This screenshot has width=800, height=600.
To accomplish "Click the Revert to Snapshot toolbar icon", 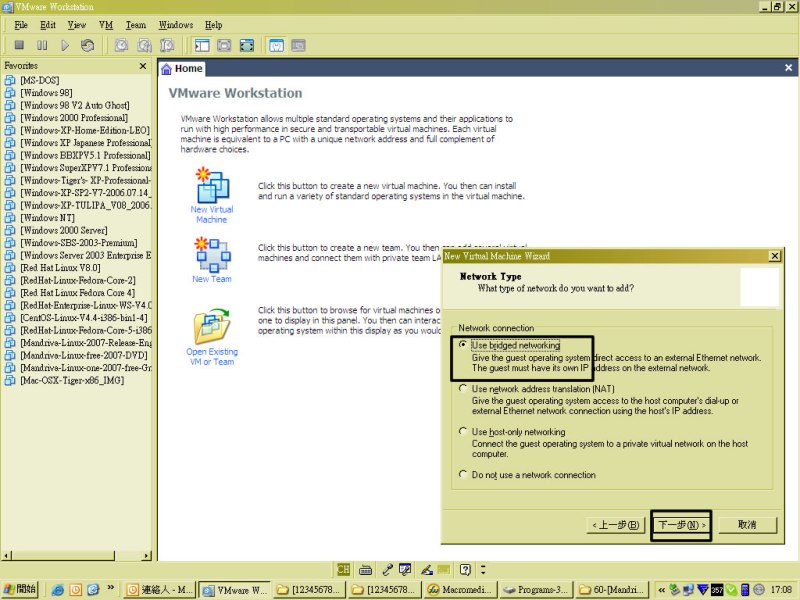I will (144, 45).
